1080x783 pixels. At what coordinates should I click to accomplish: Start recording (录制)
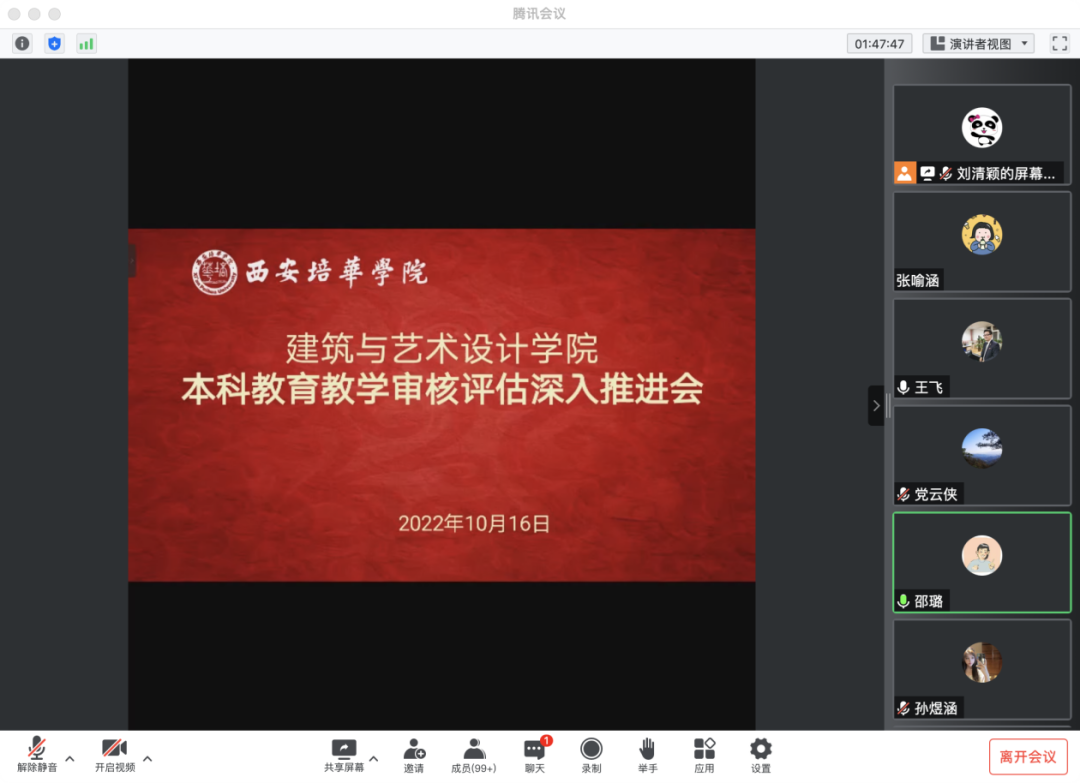pos(591,755)
